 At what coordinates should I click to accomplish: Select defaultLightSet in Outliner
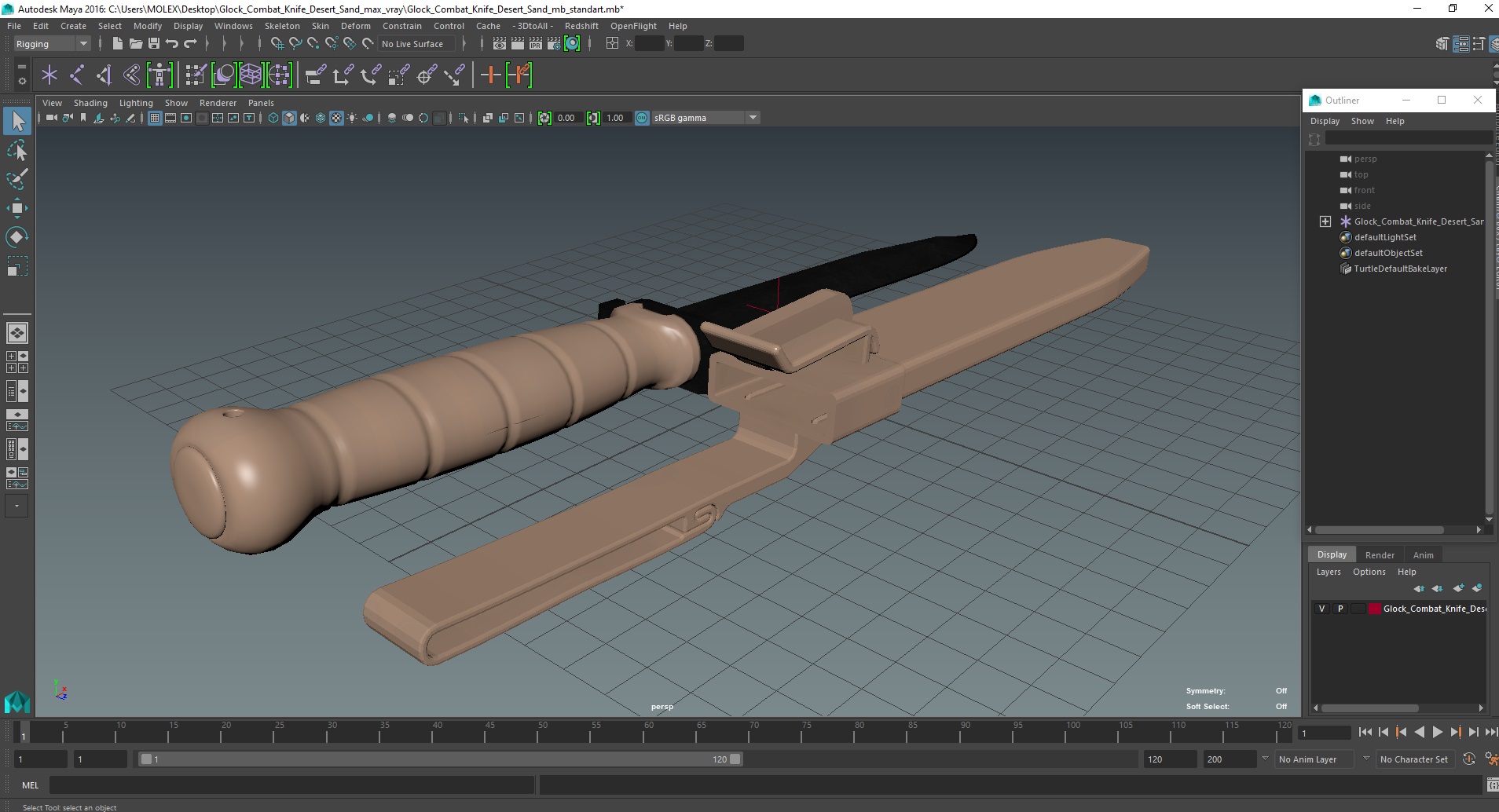[1385, 237]
